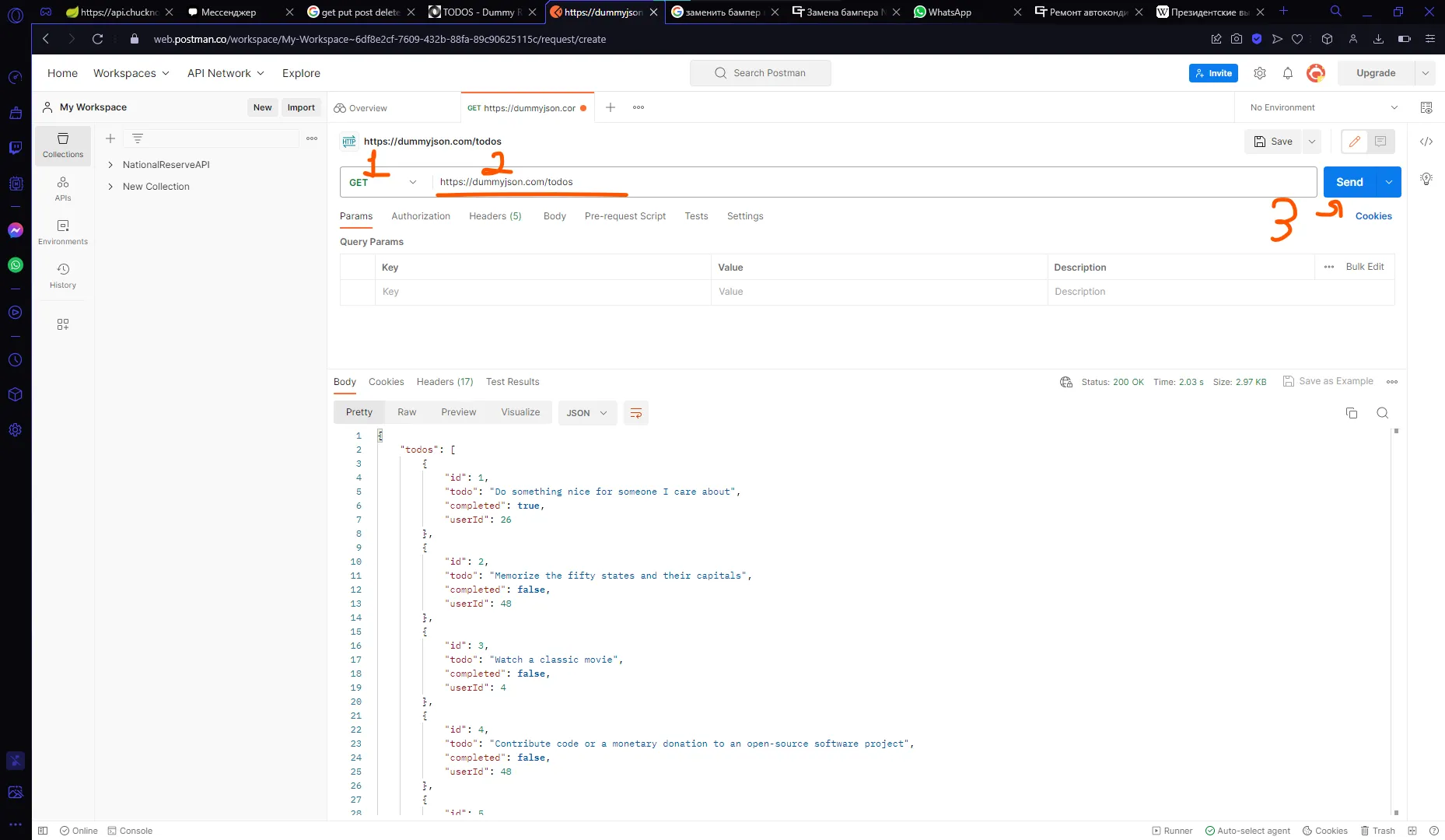Open the No Environment selector
1445x840 pixels.
[1324, 107]
